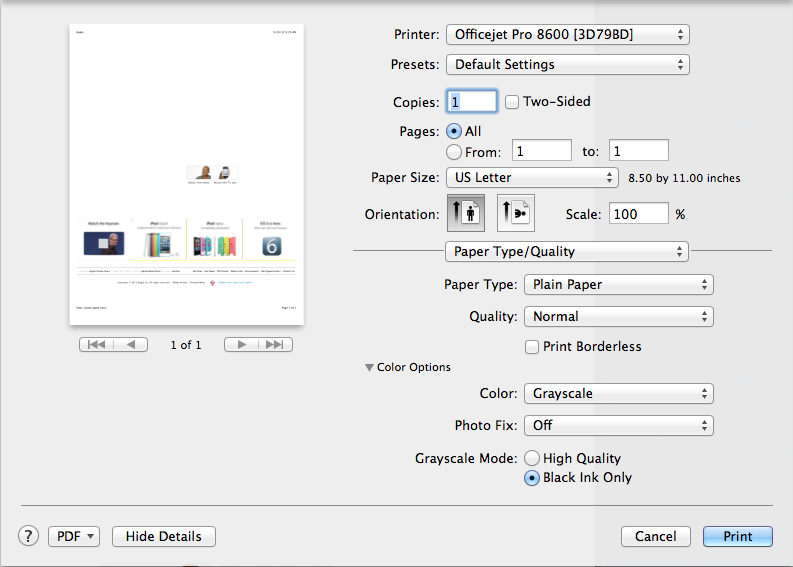Select portrait orientation icon
The width and height of the screenshot is (793, 567).
pyautogui.click(x=465, y=214)
